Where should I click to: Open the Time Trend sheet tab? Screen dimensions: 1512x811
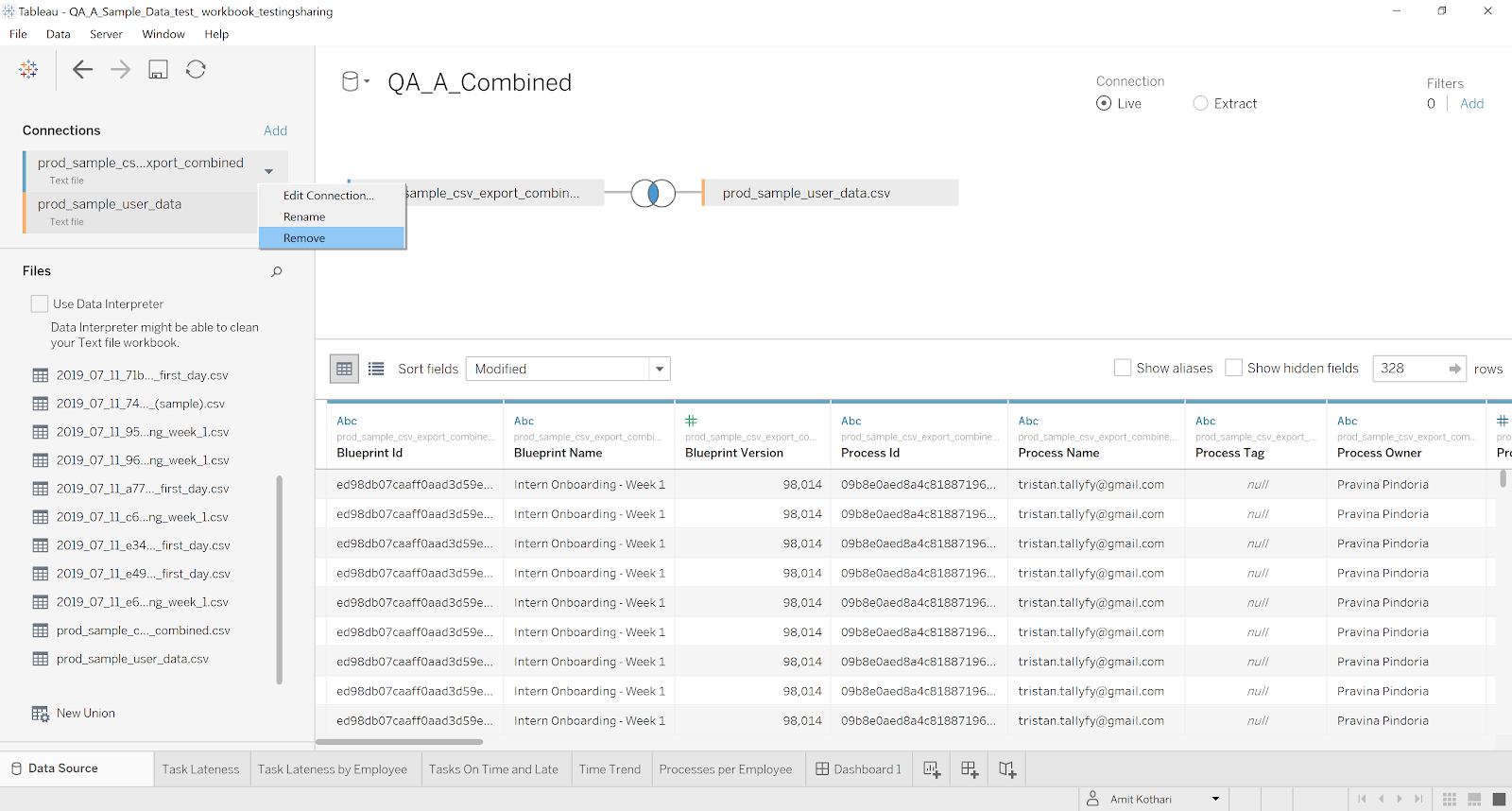[610, 769]
